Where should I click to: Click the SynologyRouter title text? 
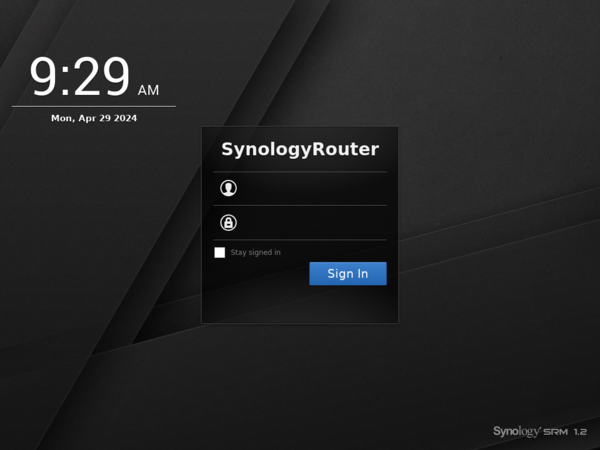(x=300, y=149)
